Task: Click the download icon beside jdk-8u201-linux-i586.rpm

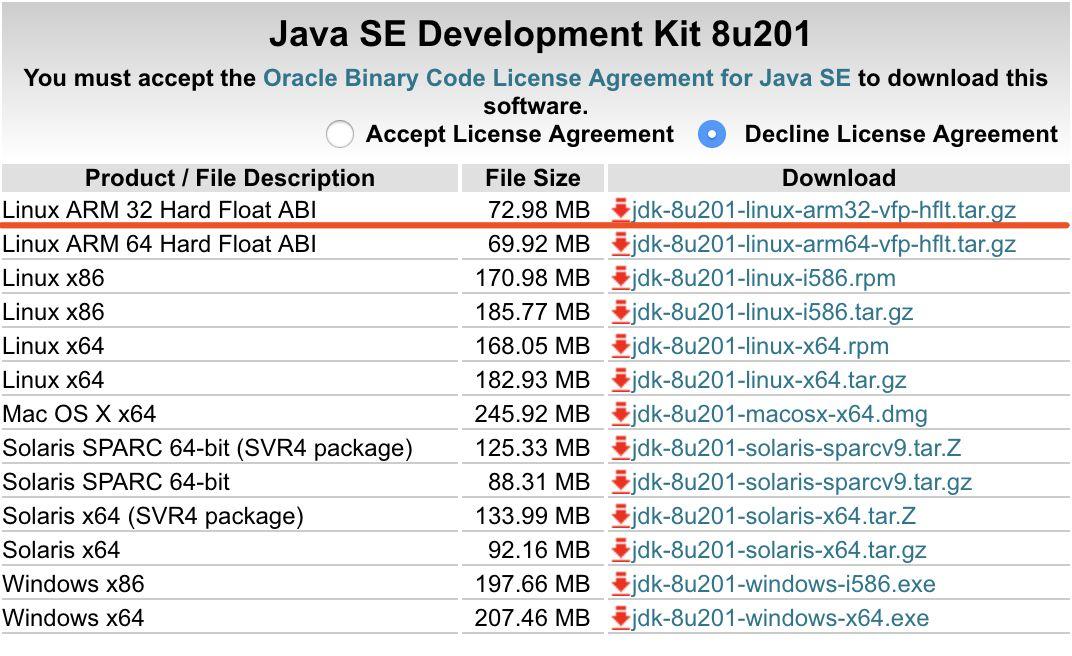Action: click(x=621, y=278)
